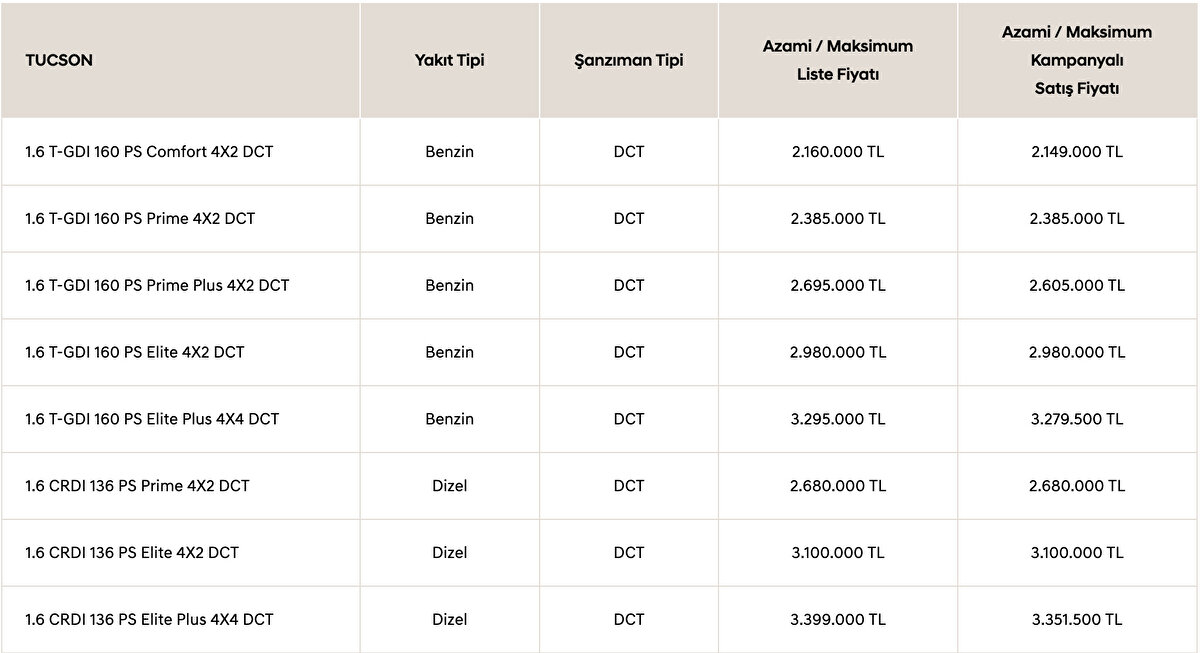Image resolution: width=1200 pixels, height=653 pixels.
Task: Click the Azami / Maksimum Liste Fiyatı header
Action: point(837,60)
